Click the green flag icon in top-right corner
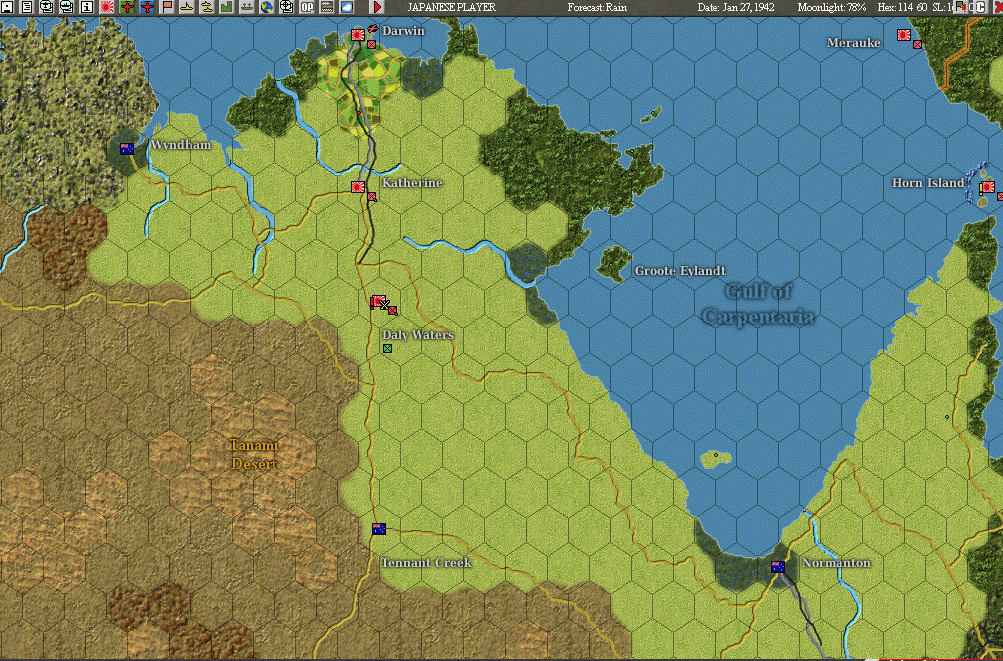 [x=961, y=7]
